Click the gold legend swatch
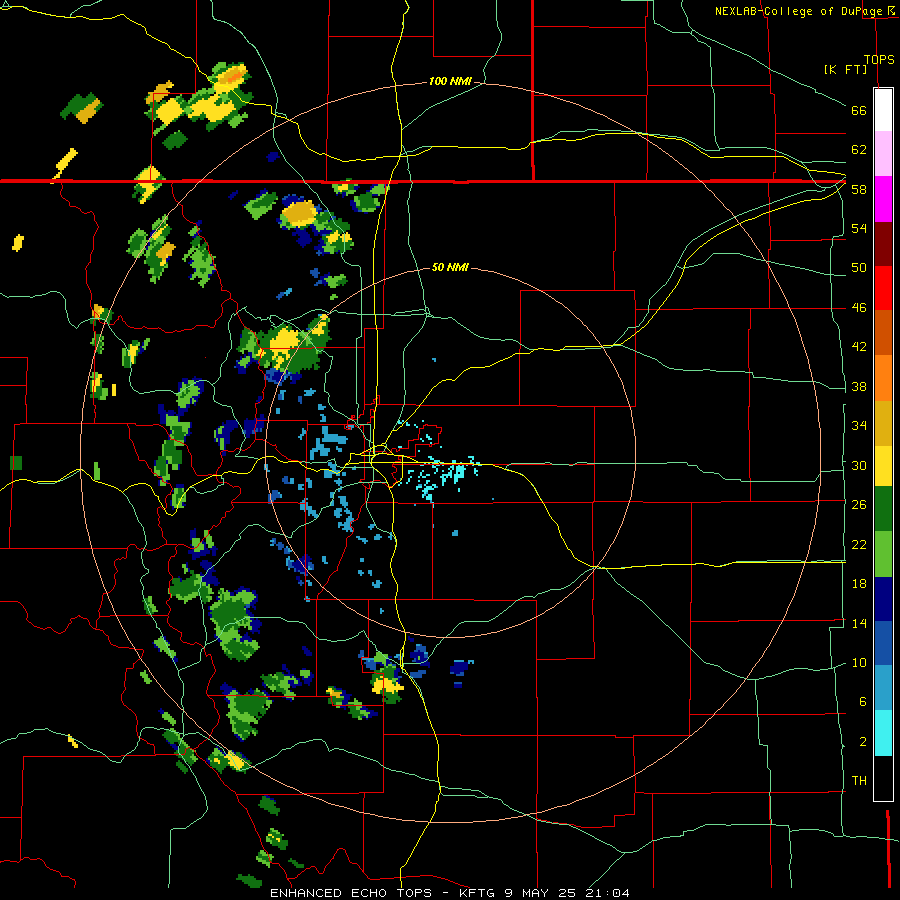The width and height of the screenshot is (900, 900). click(883, 422)
